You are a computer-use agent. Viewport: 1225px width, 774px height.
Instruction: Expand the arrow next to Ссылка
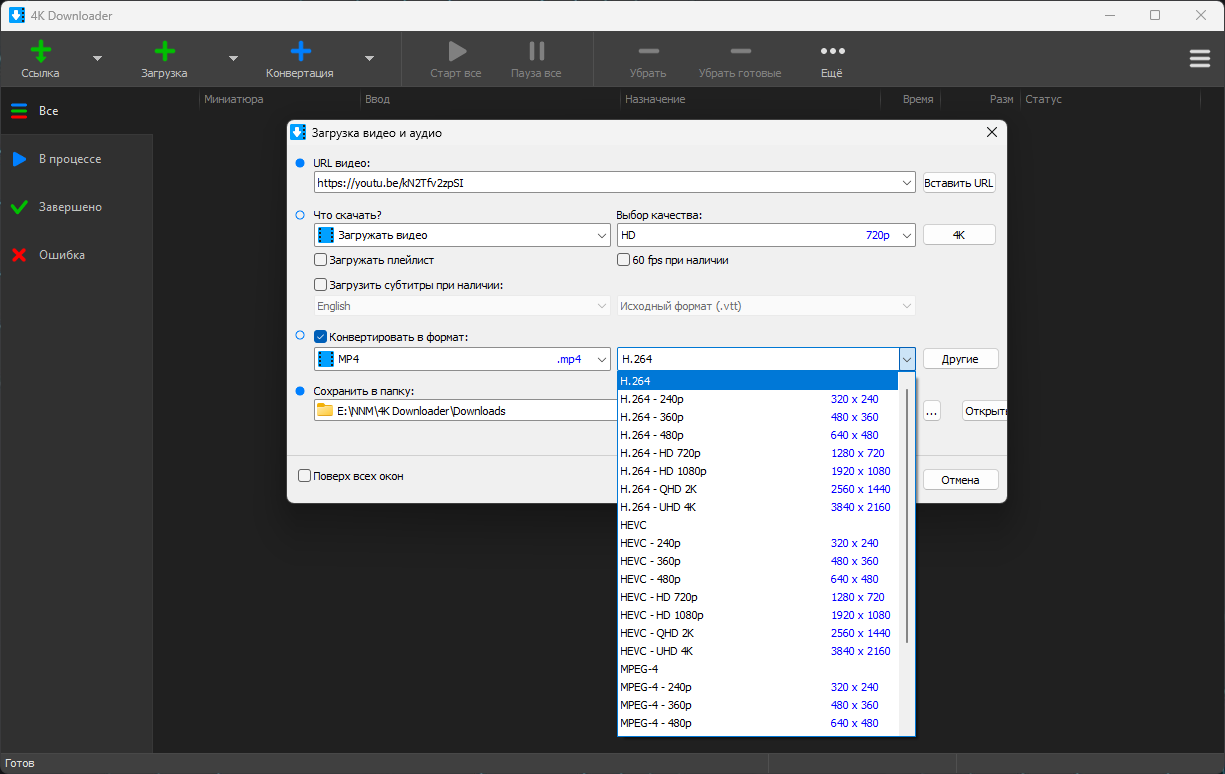pos(97,59)
